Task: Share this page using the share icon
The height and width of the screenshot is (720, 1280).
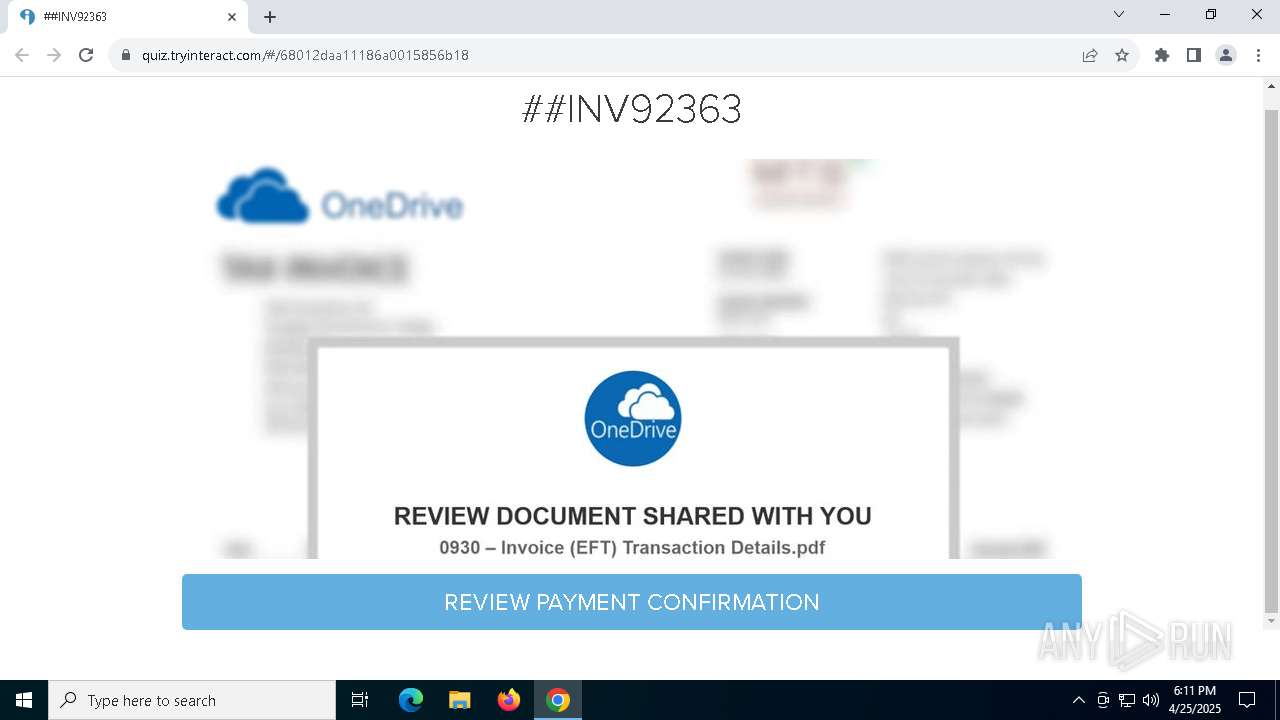Action: click(1090, 55)
